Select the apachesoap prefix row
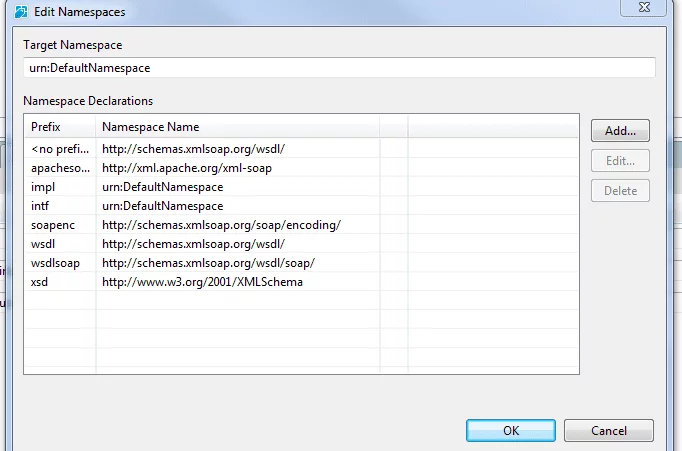This screenshot has width=682, height=451. [60, 168]
